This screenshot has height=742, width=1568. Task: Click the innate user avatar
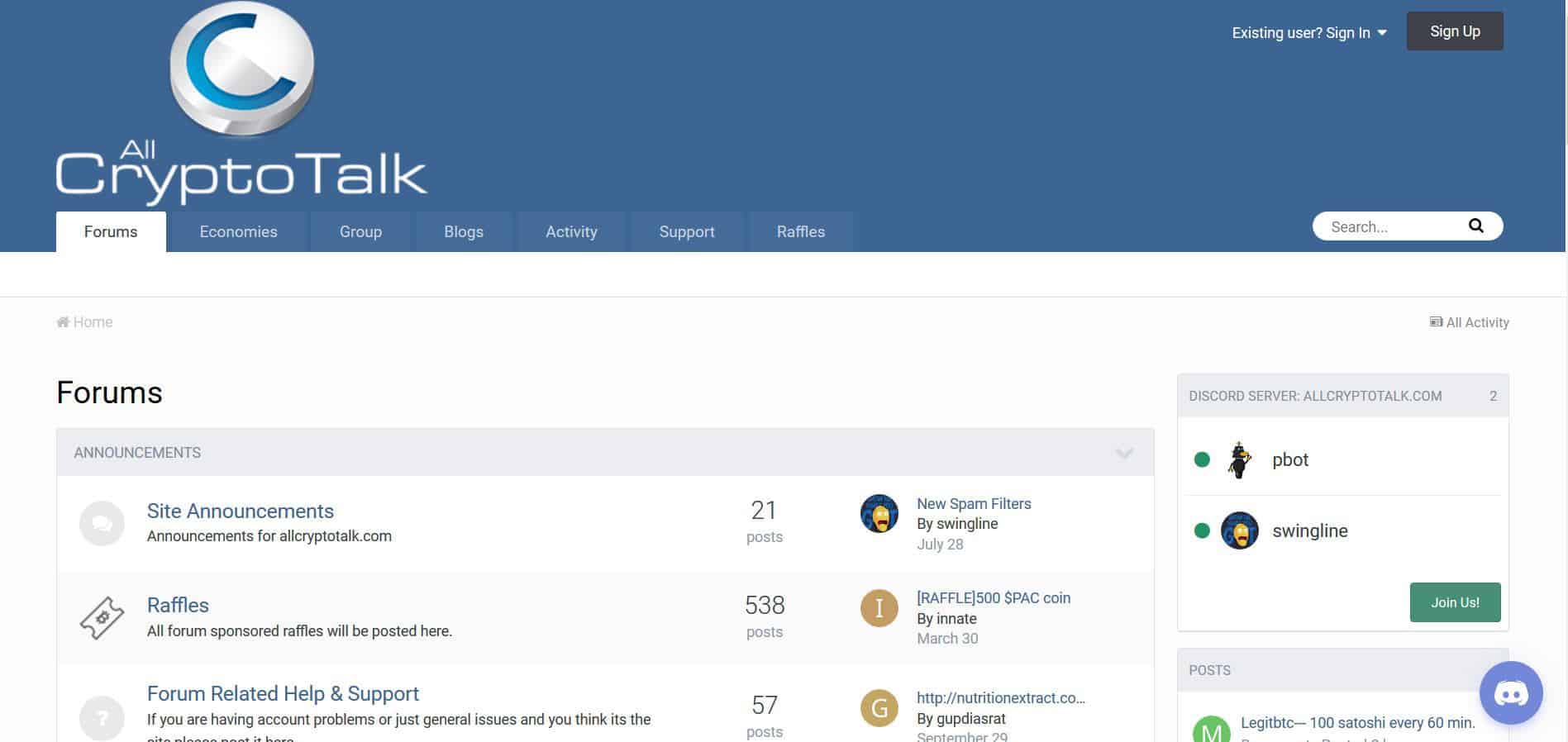pyautogui.click(x=879, y=609)
